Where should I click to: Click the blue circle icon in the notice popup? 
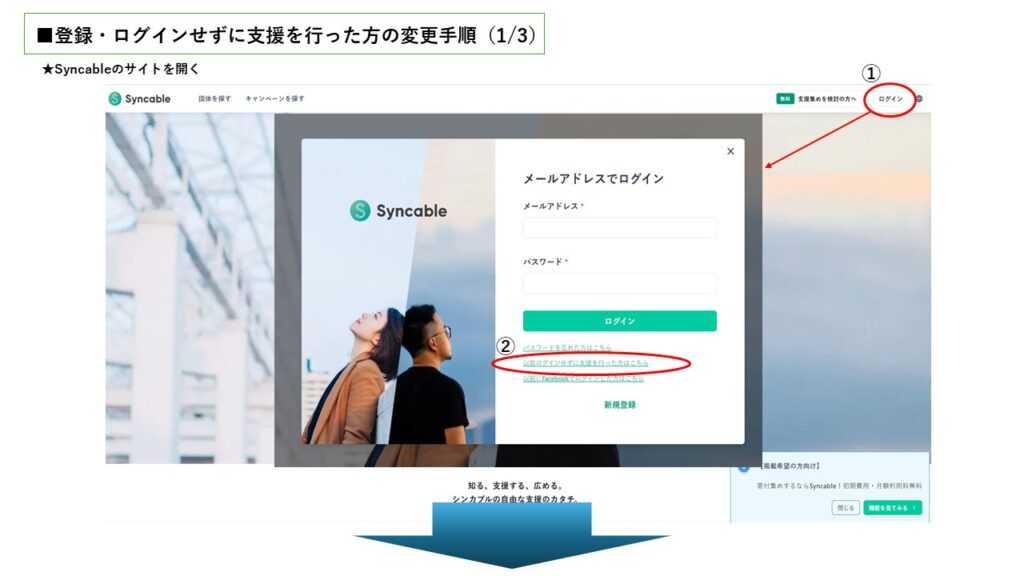tap(743, 467)
